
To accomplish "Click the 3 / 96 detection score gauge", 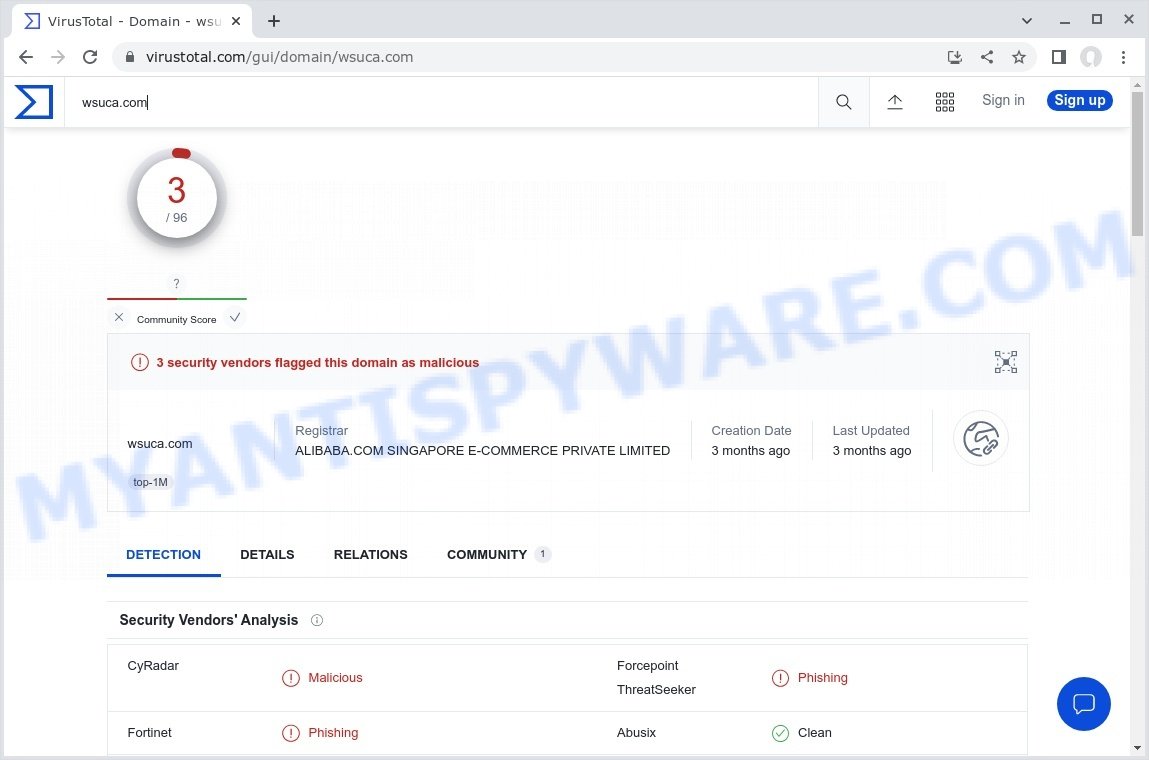I will point(177,198).
